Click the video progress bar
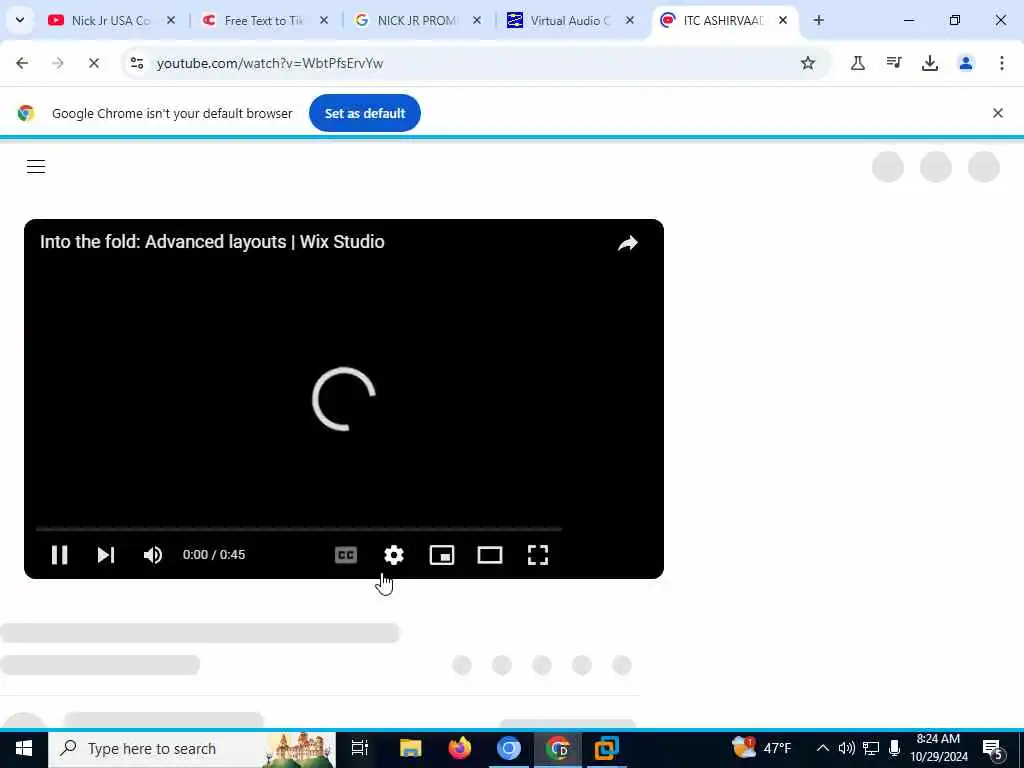This screenshot has height=768, width=1024. point(299,529)
